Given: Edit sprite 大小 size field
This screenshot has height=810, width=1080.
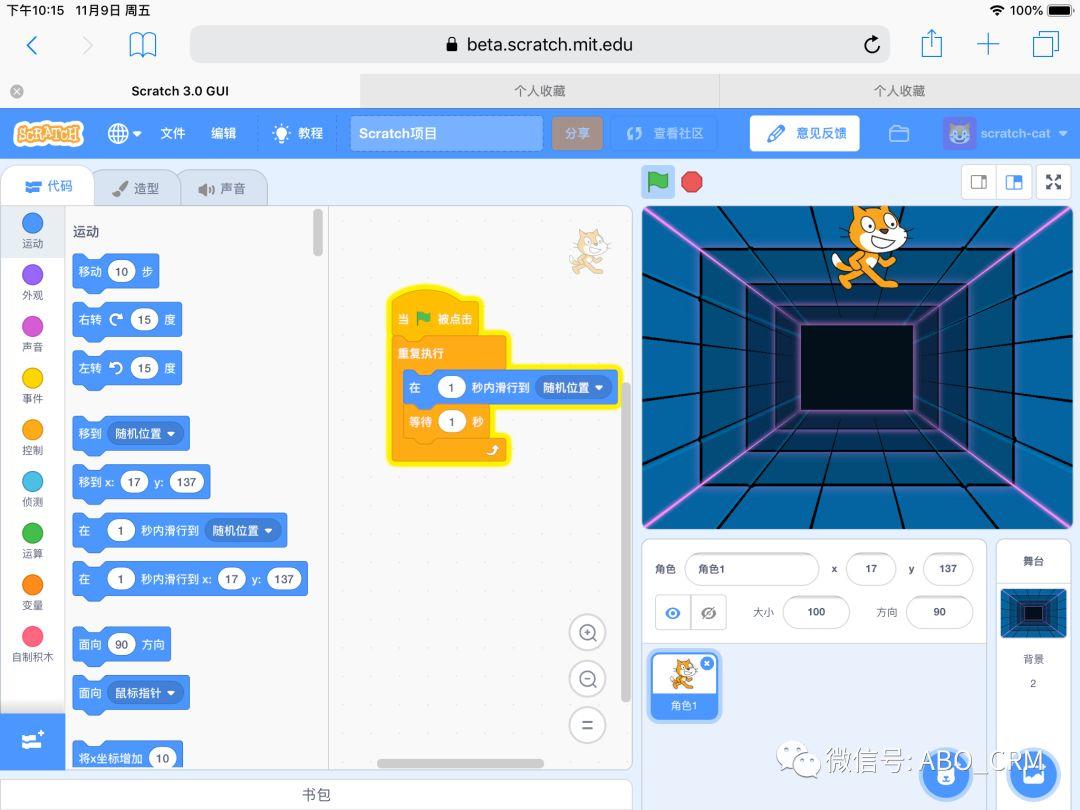Looking at the screenshot, I should (x=816, y=612).
